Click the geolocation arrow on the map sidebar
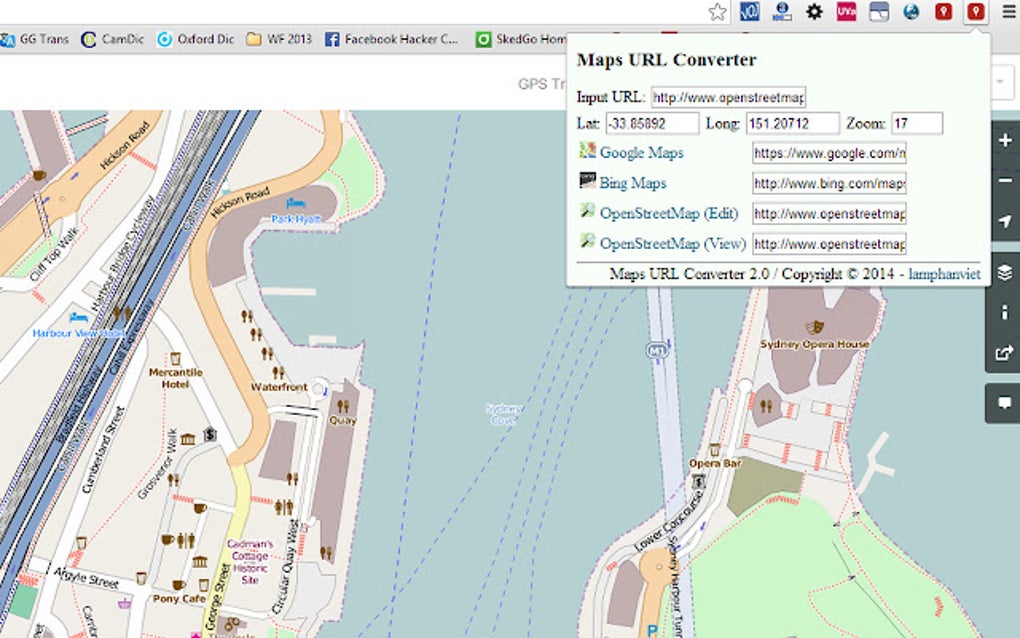Image resolution: width=1020 pixels, height=638 pixels. coord(1003,222)
